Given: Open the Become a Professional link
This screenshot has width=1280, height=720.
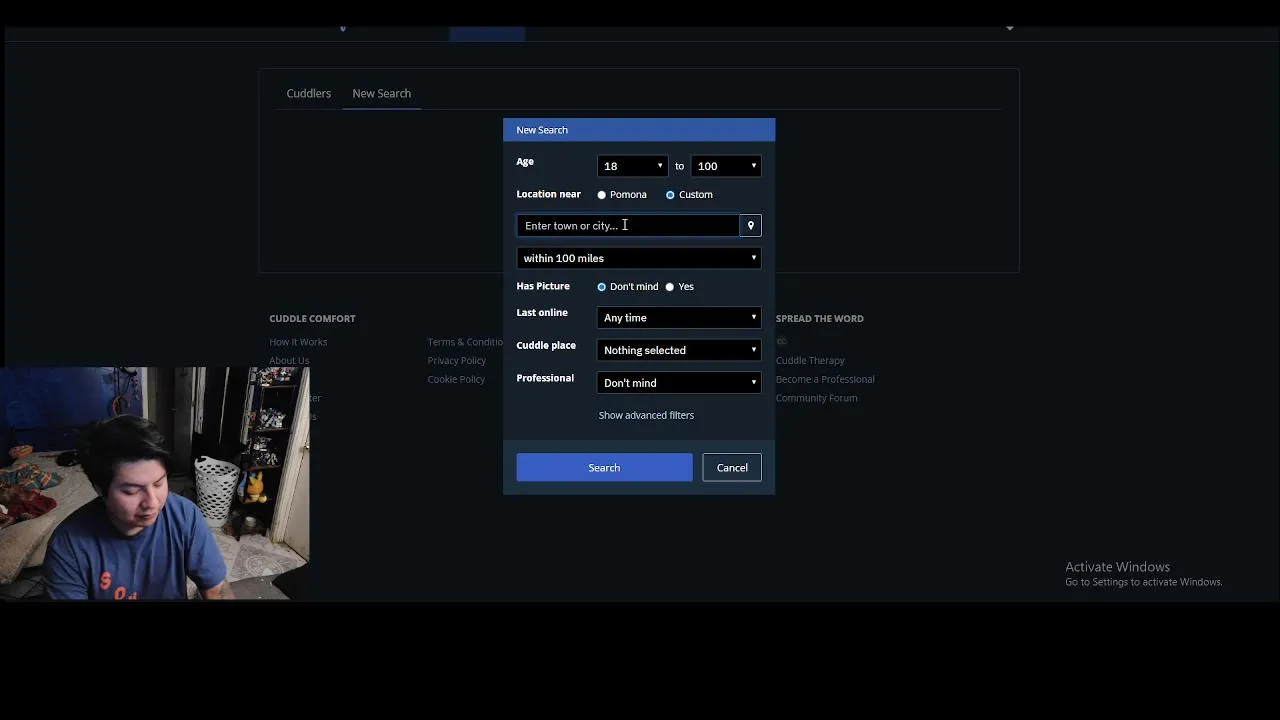Looking at the screenshot, I should coord(825,379).
